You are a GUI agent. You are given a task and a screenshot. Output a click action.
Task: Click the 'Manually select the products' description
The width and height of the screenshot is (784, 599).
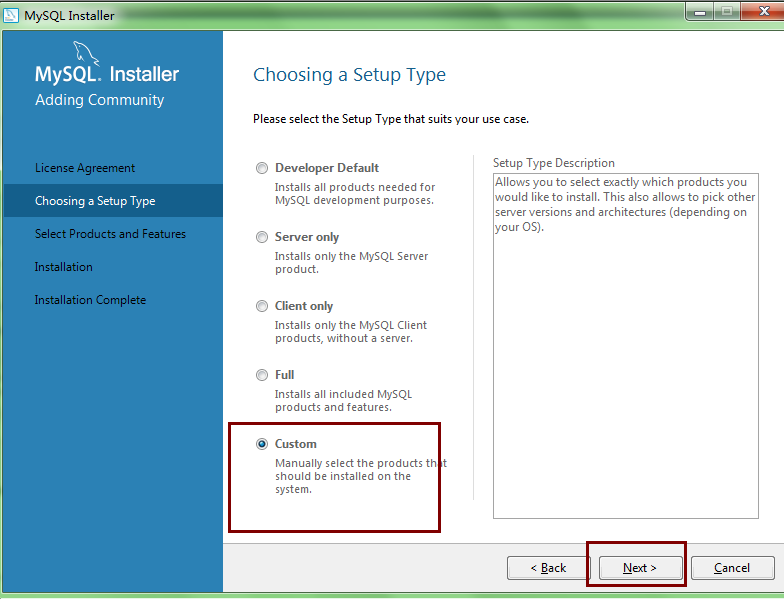tap(360, 476)
